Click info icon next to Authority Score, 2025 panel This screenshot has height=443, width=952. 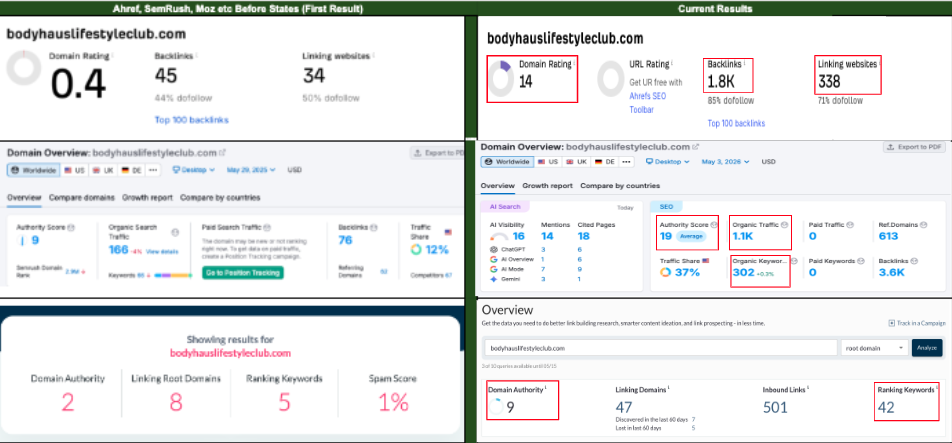point(70,227)
